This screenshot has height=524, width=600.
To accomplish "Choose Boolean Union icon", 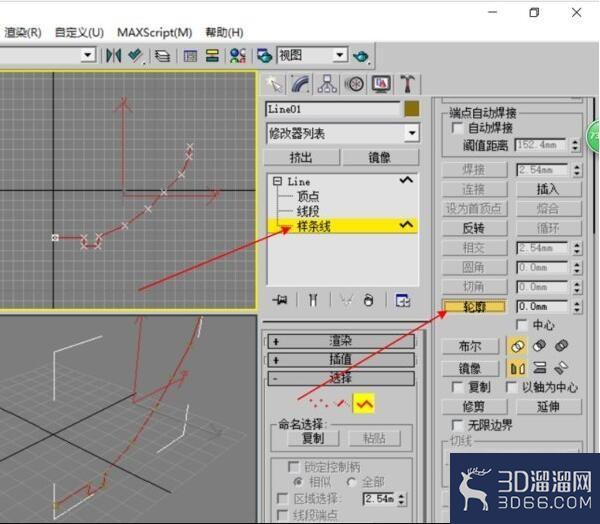I will pyautogui.click(x=517, y=346).
